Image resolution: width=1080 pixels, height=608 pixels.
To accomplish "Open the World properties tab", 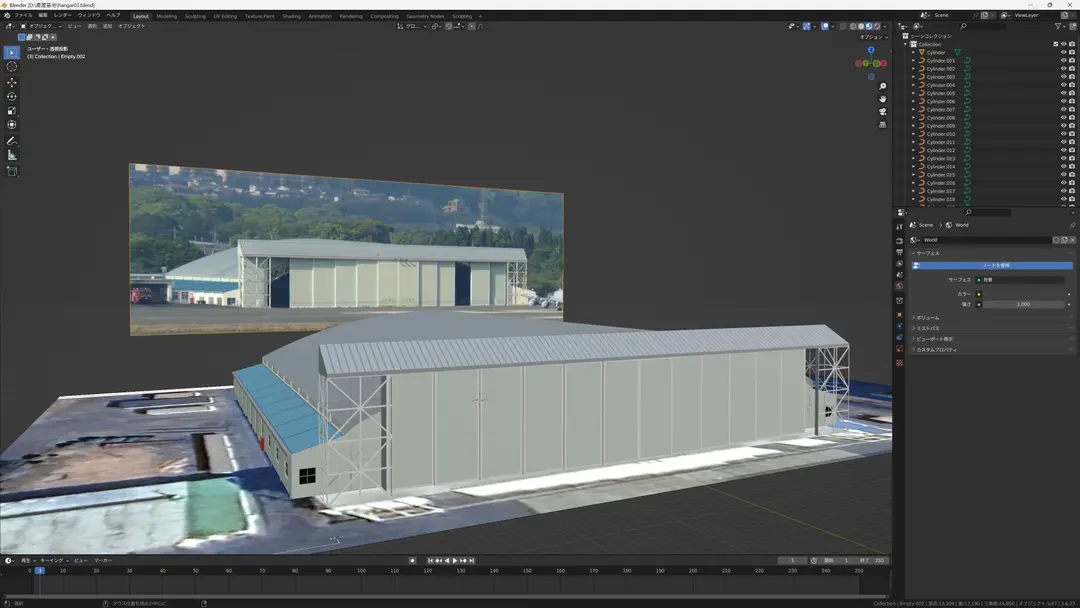I will 900,286.
